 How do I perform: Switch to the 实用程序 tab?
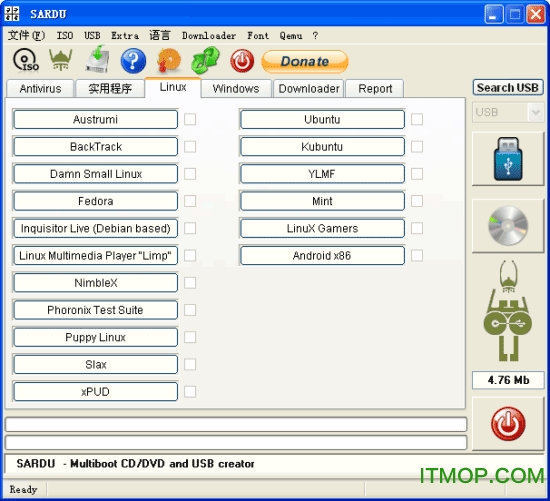(x=110, y=88)
